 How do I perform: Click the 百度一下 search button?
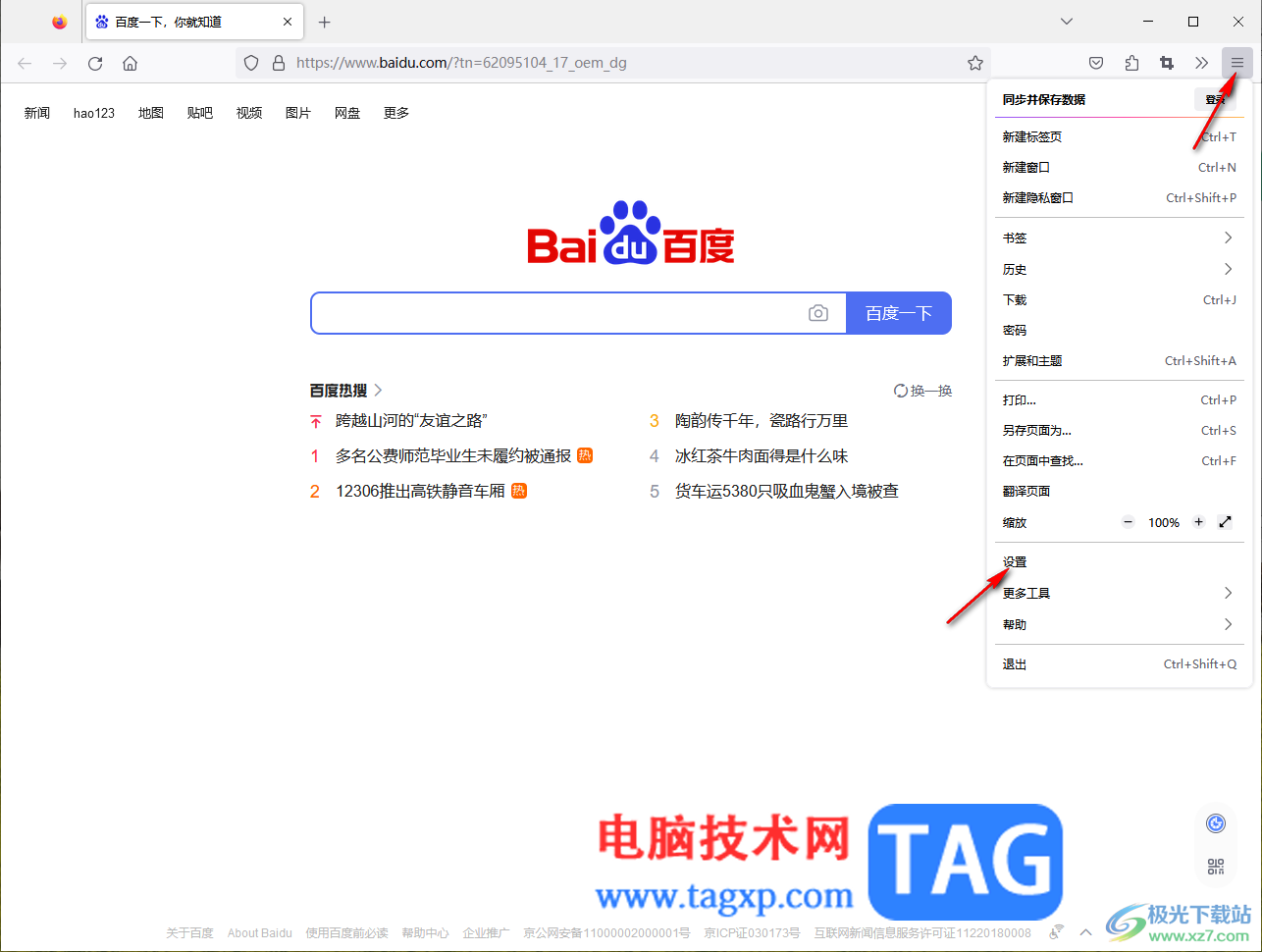pyautogui.click(x=898, y=312)
